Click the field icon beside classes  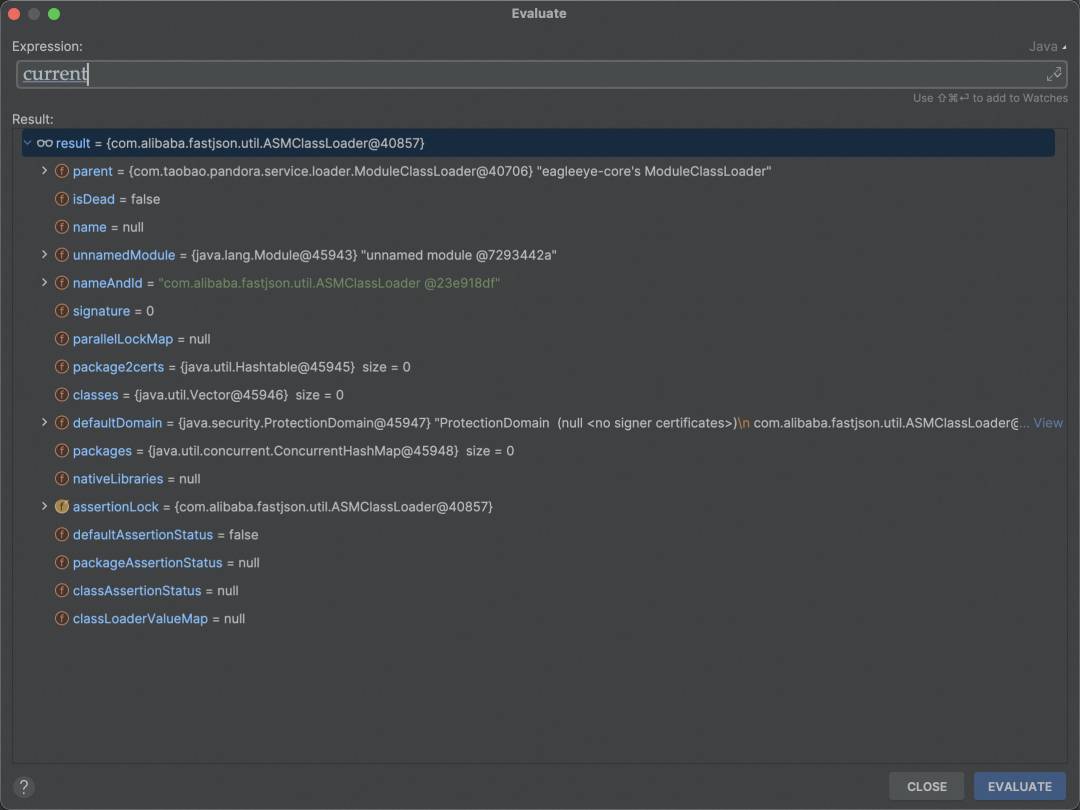click(61, 395)
